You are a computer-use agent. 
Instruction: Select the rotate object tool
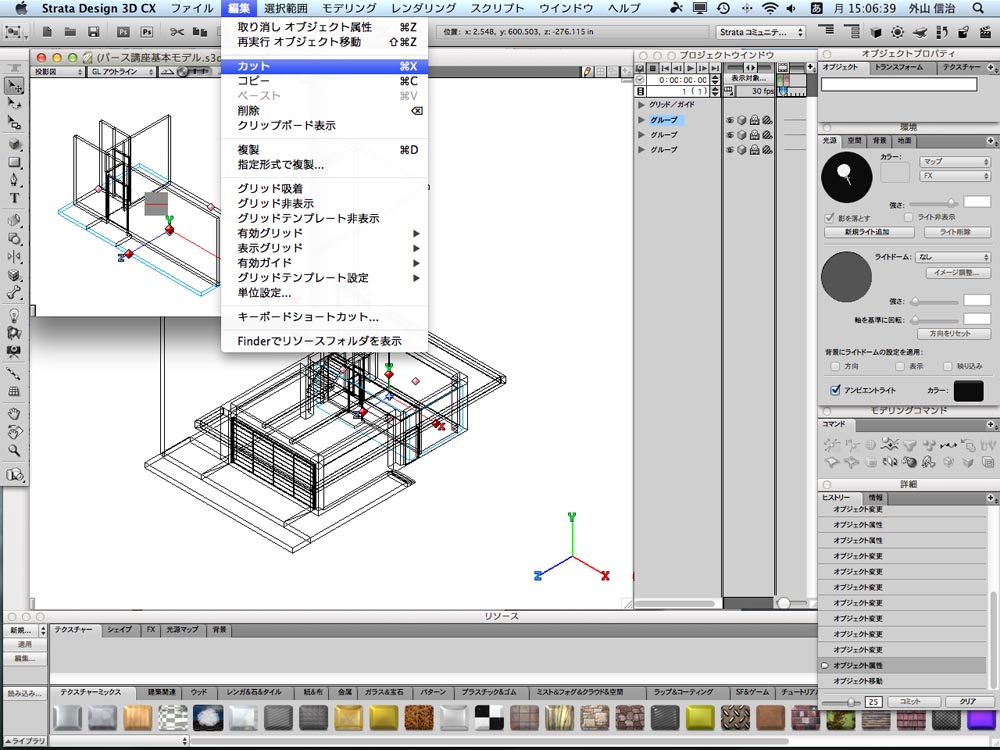14,103
